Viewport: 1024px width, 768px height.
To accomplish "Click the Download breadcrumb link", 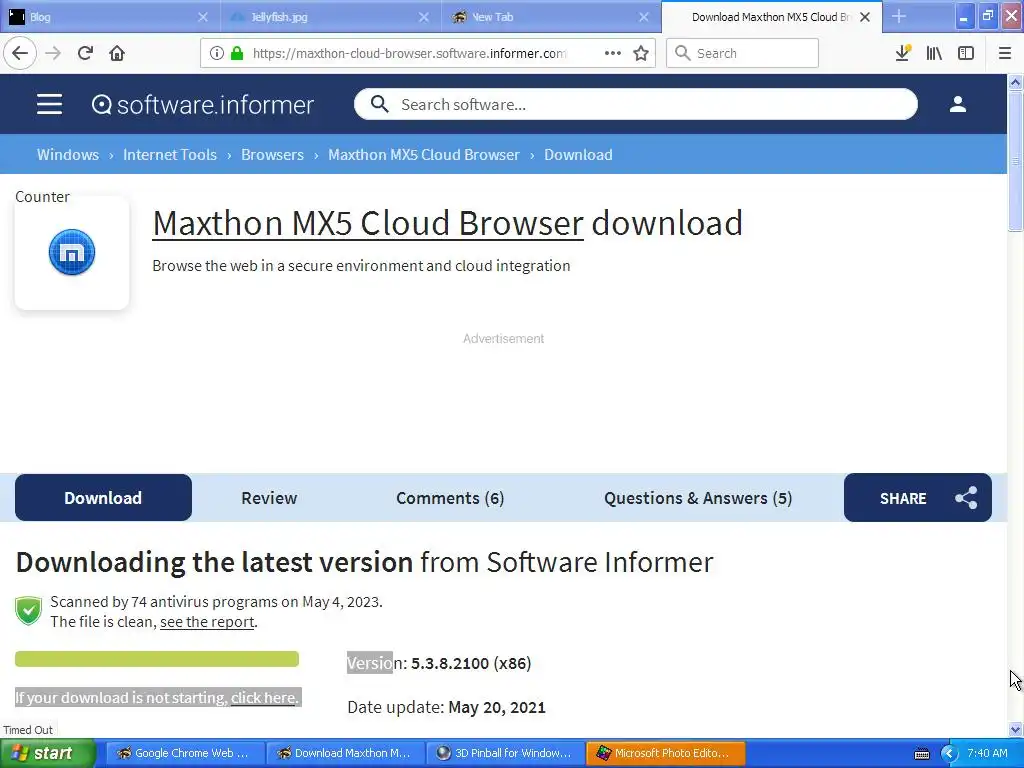I will point(578,155).
